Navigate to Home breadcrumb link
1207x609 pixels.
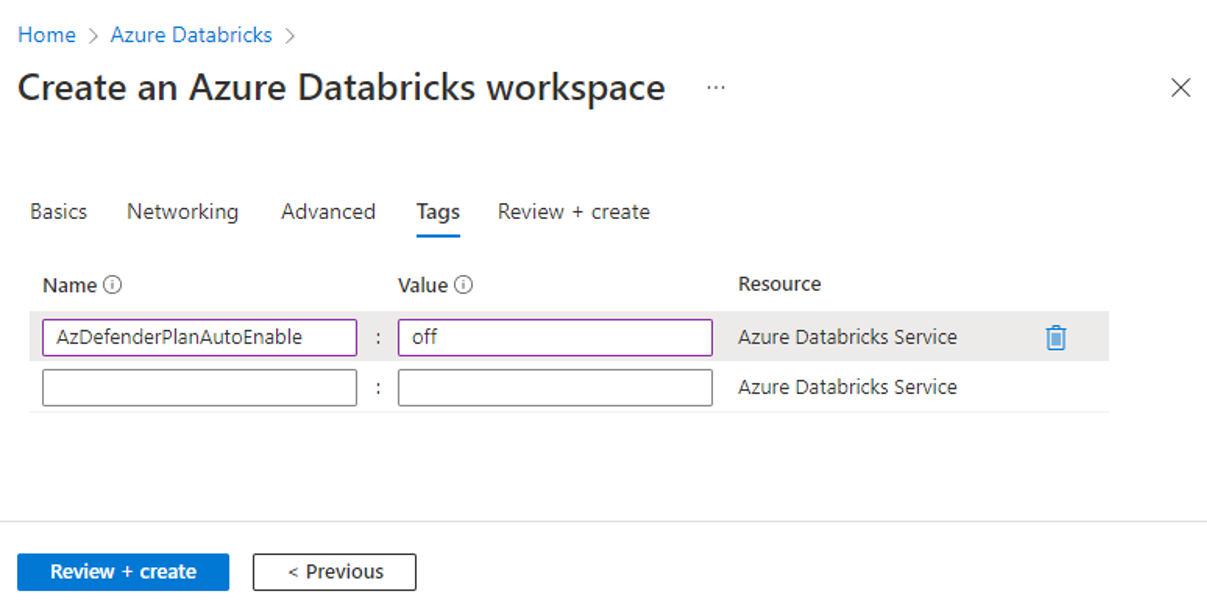(x=47, y=35)
